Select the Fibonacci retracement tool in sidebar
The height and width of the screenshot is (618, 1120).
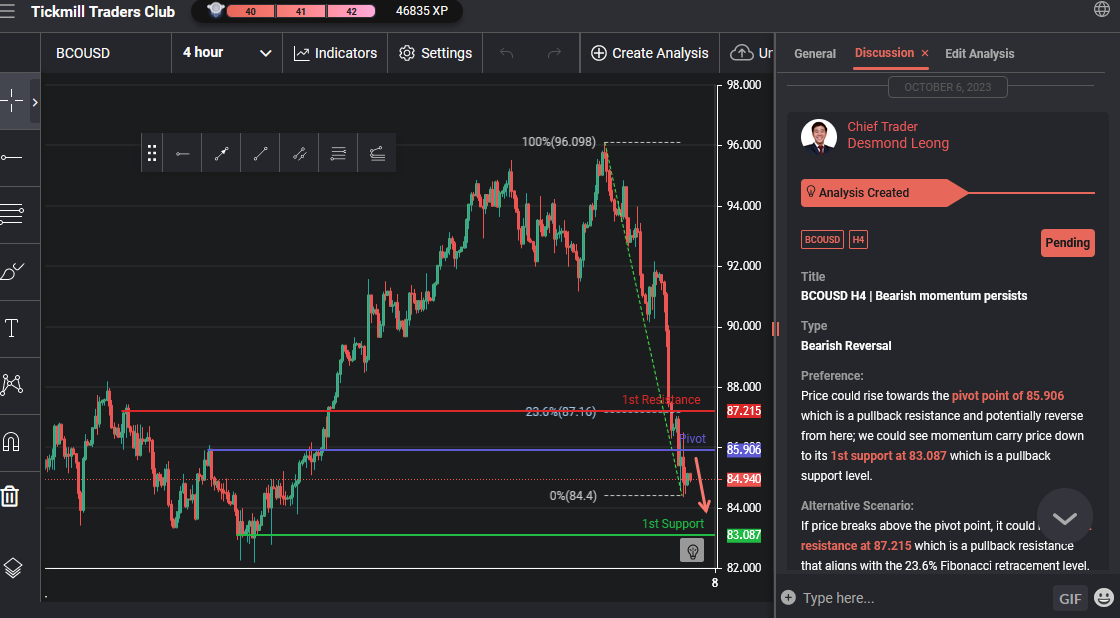(11, 214)
